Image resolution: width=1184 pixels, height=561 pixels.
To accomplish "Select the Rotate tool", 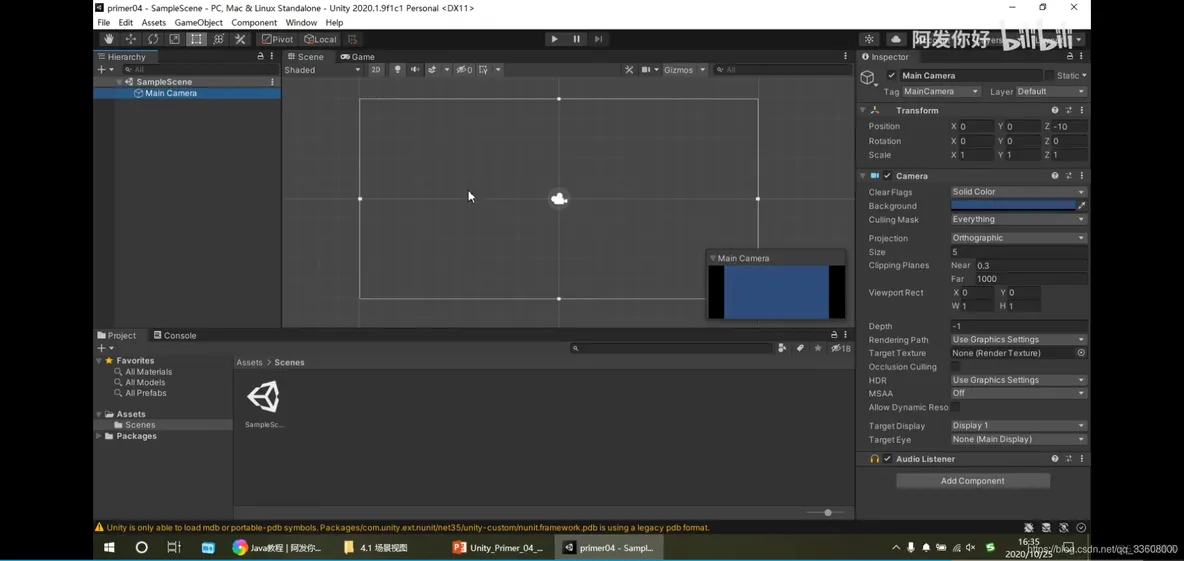I will 153,39.
